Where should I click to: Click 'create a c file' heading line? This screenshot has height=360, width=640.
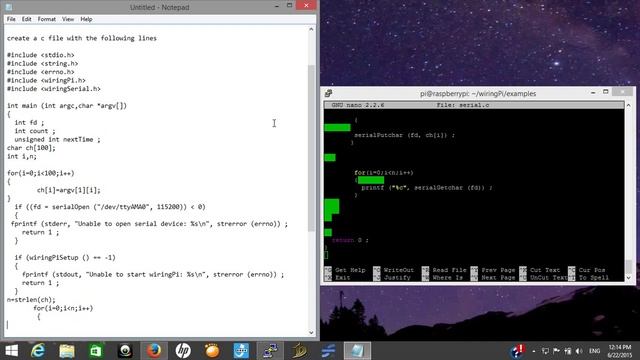82,38
